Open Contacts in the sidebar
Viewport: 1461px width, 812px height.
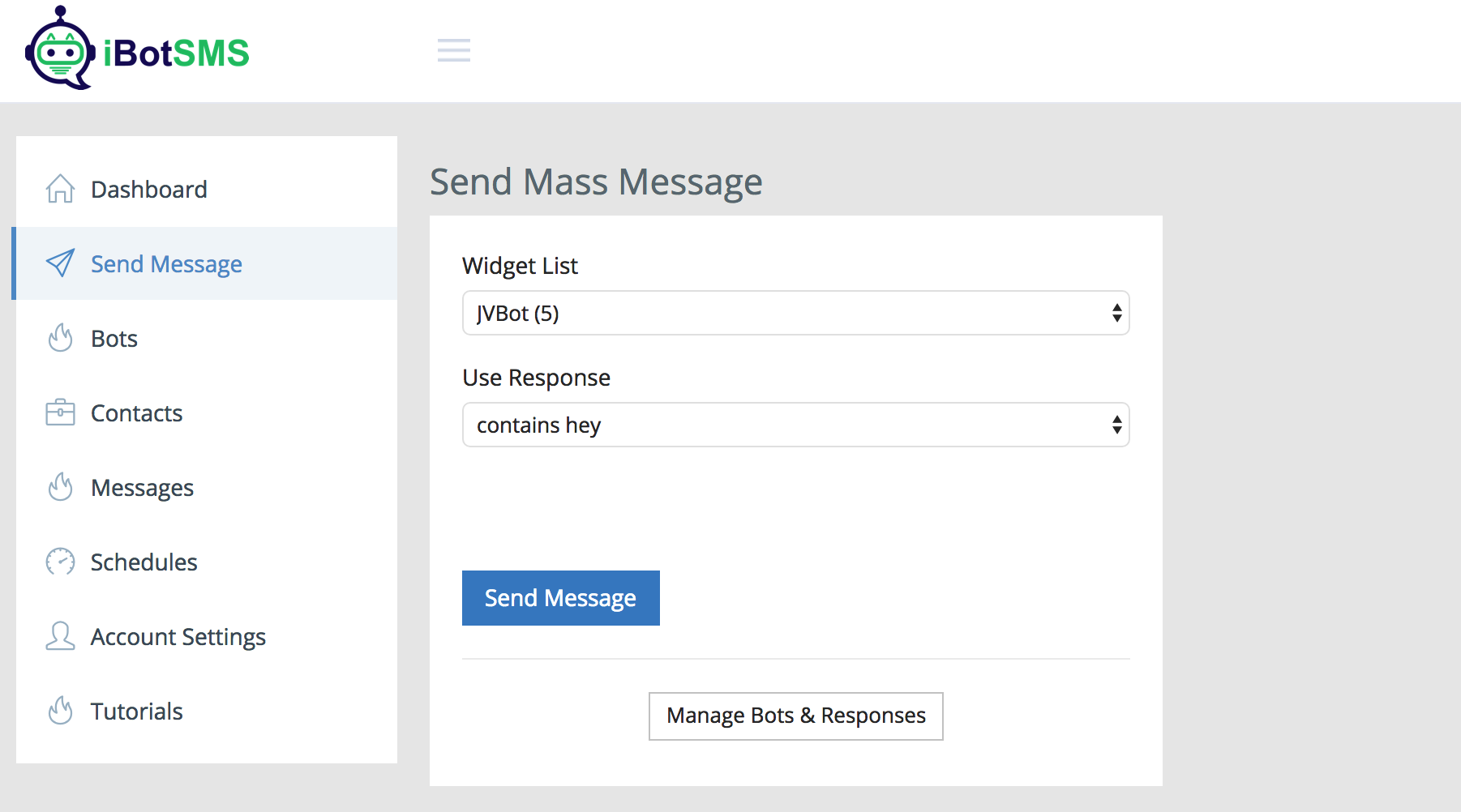click(136, 413)
